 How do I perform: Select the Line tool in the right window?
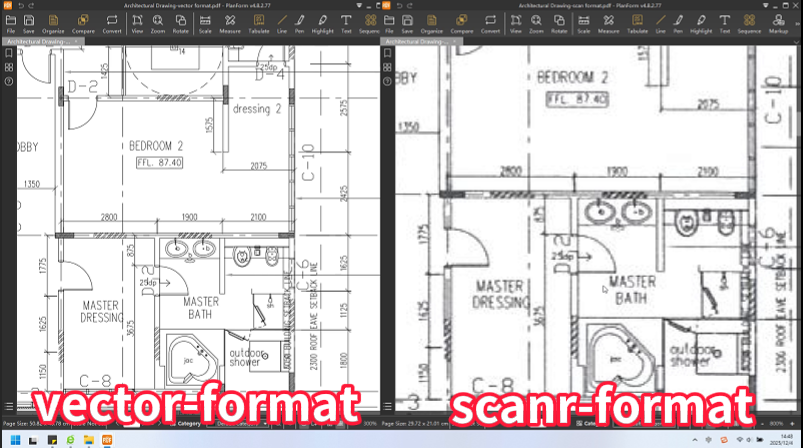[x=659, y=24]
